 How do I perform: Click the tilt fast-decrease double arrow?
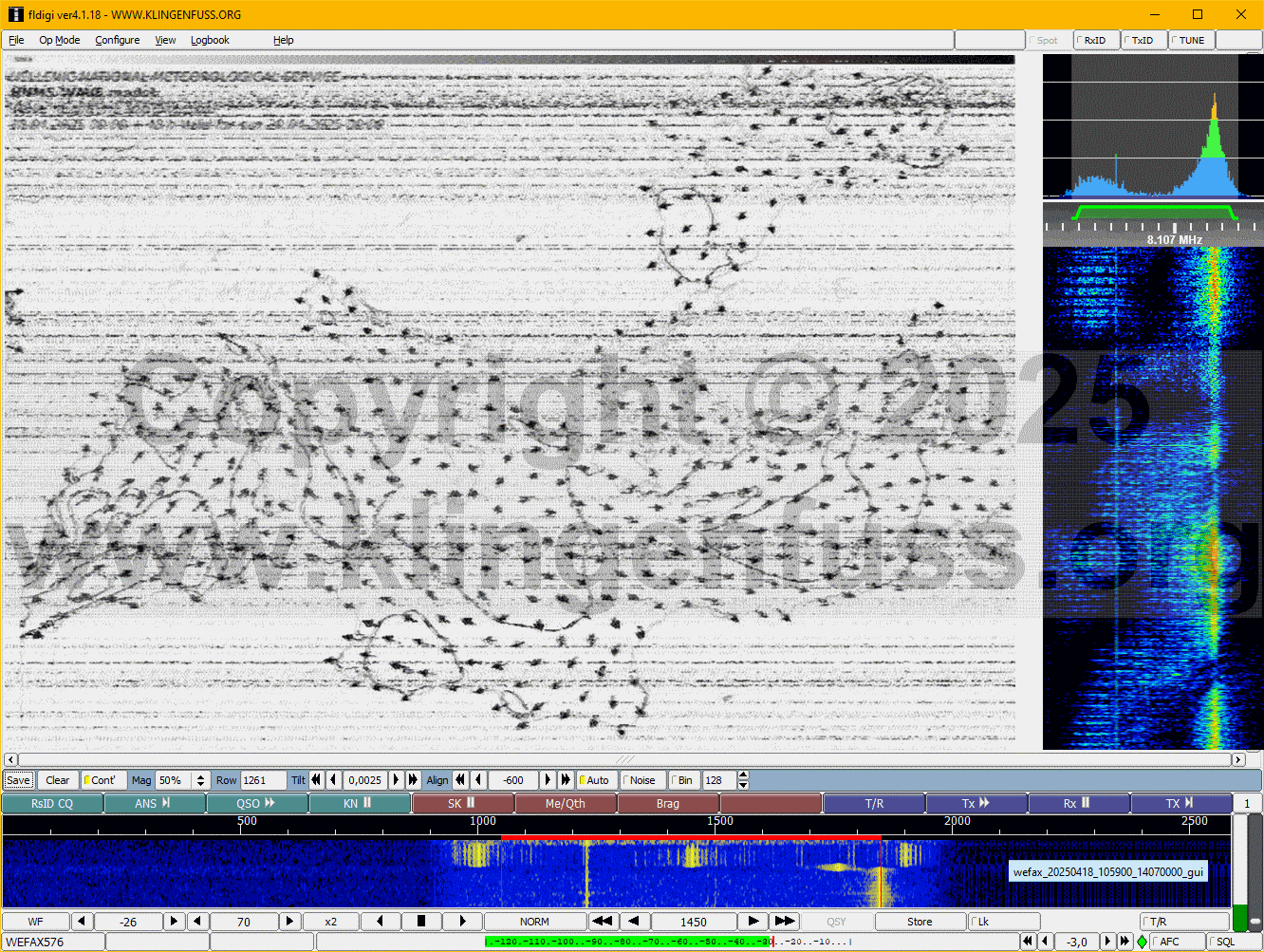(316, 780)
